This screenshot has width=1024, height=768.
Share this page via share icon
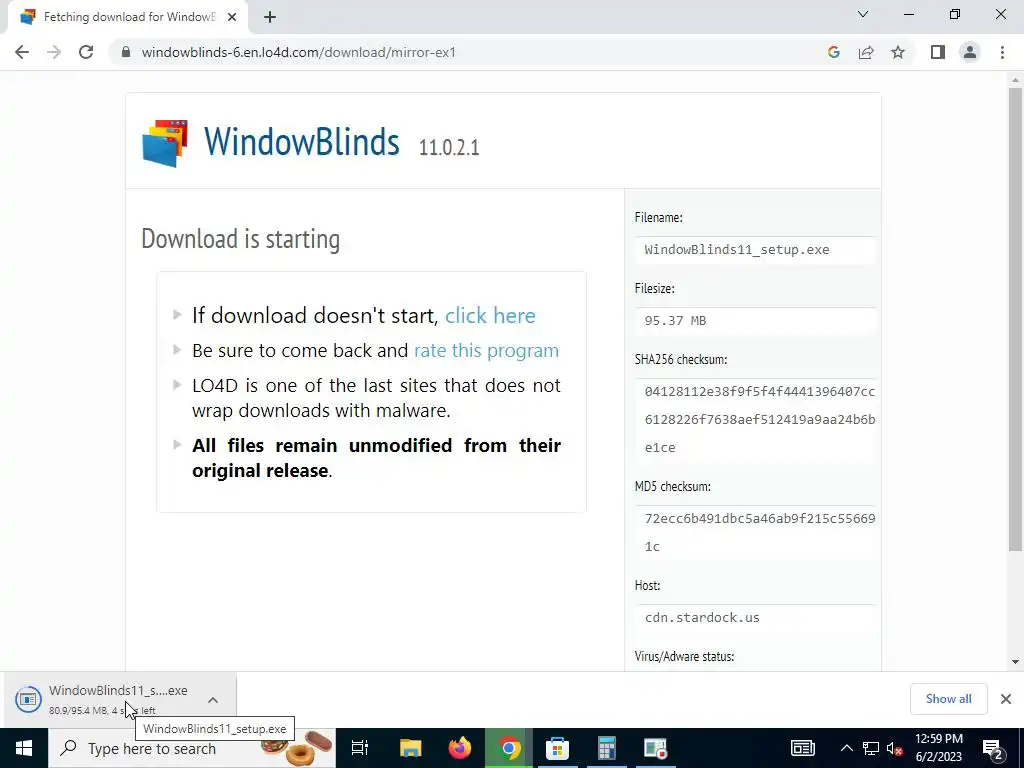click(x=866, y=52)
